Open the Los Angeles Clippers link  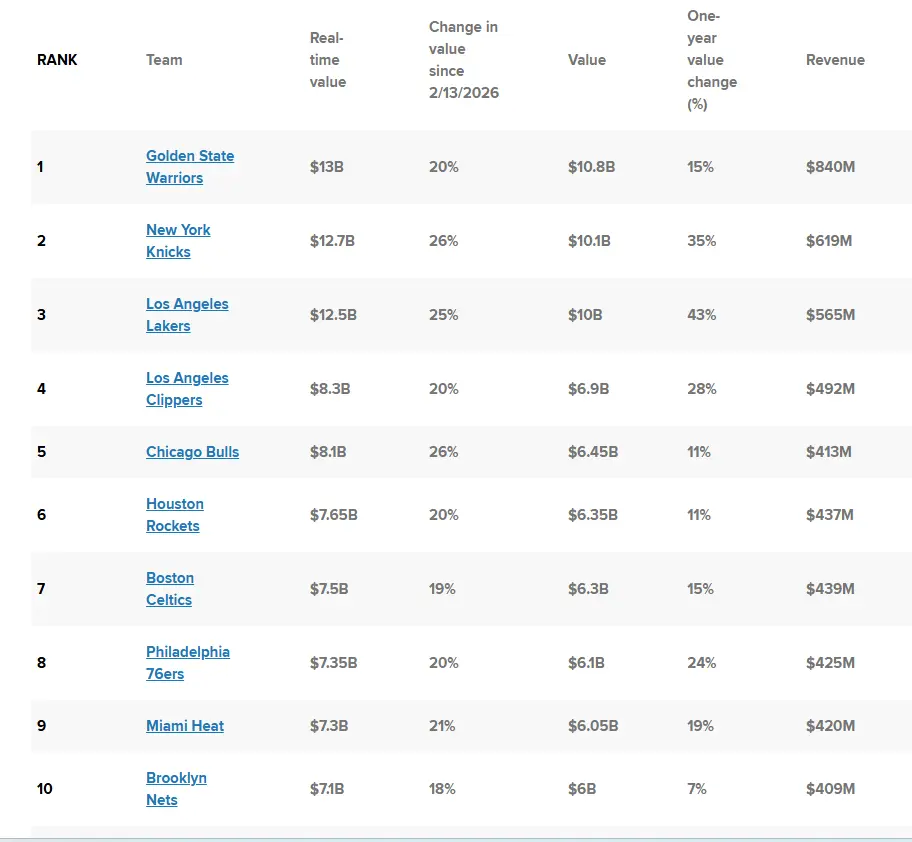click(x=187, y=388)
